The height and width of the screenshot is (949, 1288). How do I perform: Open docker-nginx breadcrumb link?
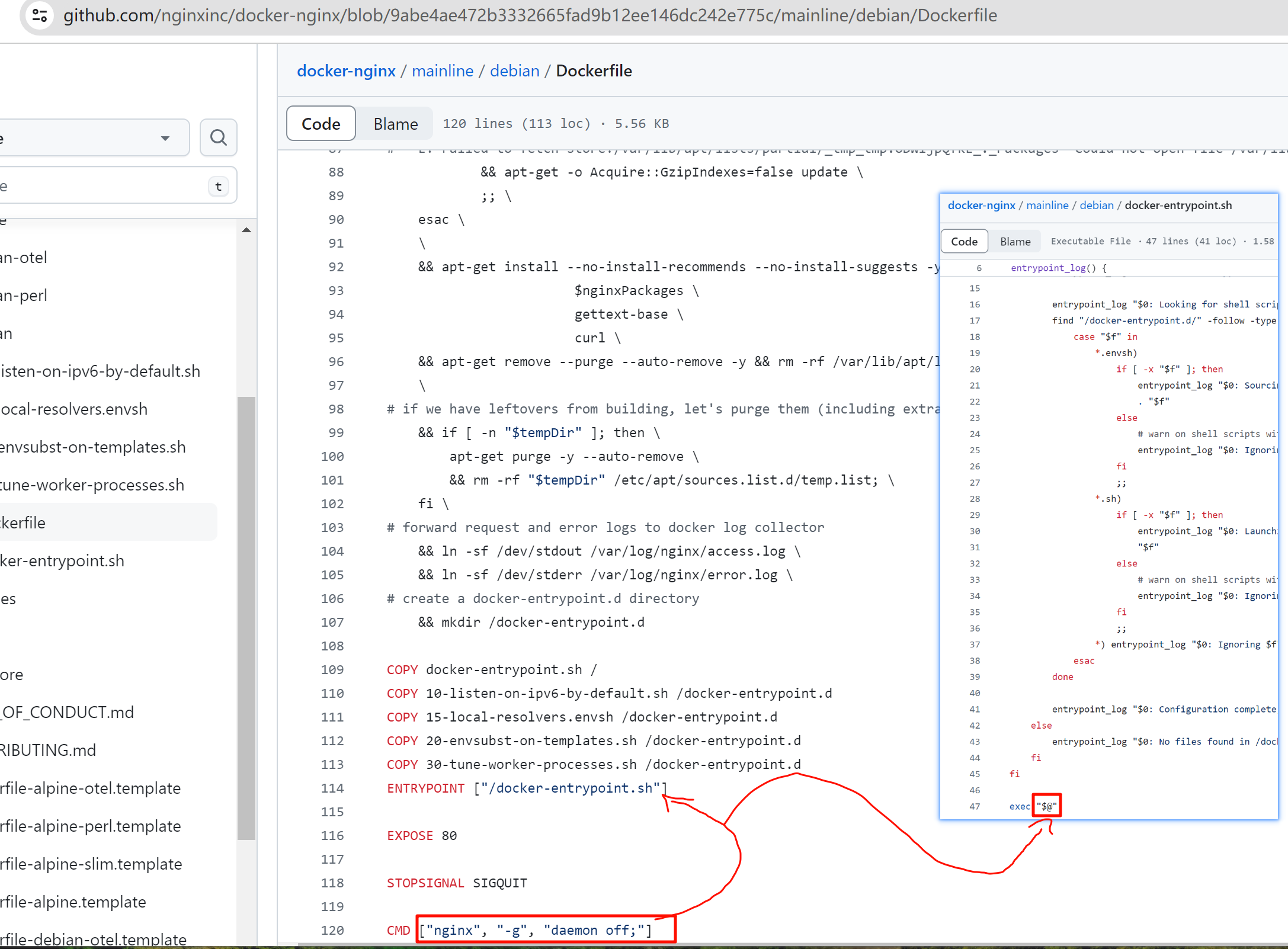click(346, 71)
